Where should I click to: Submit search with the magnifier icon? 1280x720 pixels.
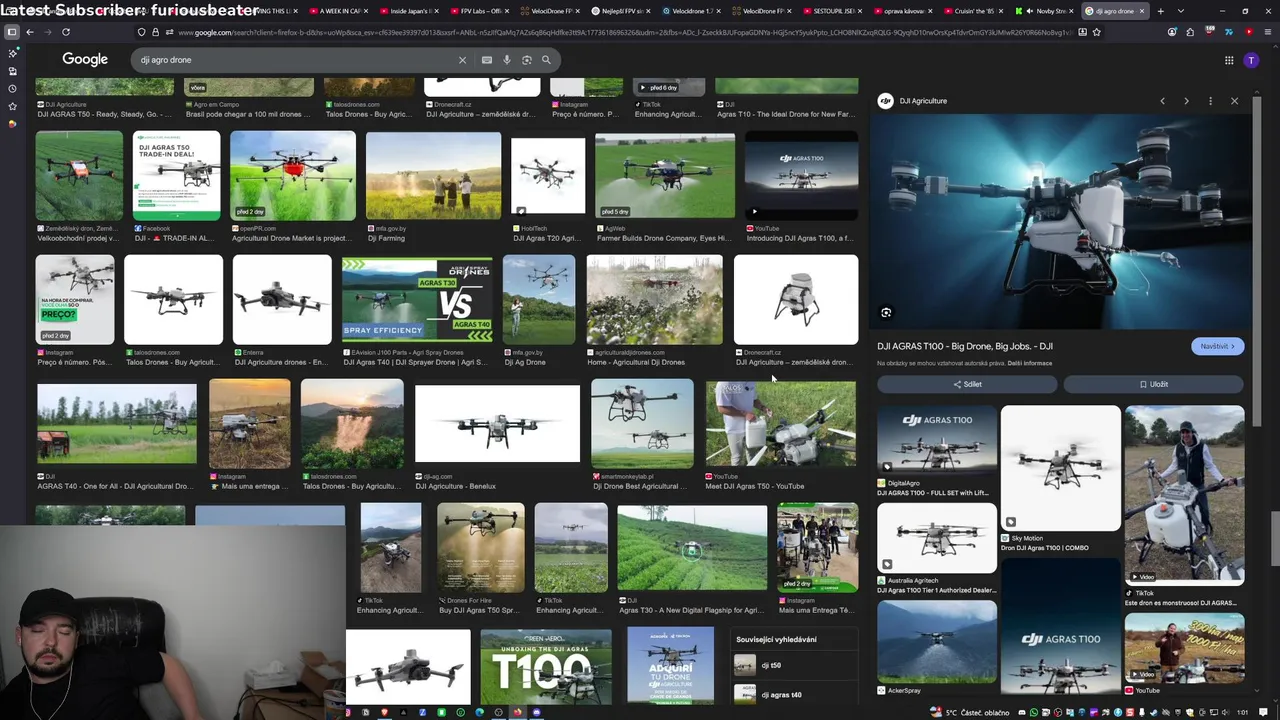click(x=546, y=60)
